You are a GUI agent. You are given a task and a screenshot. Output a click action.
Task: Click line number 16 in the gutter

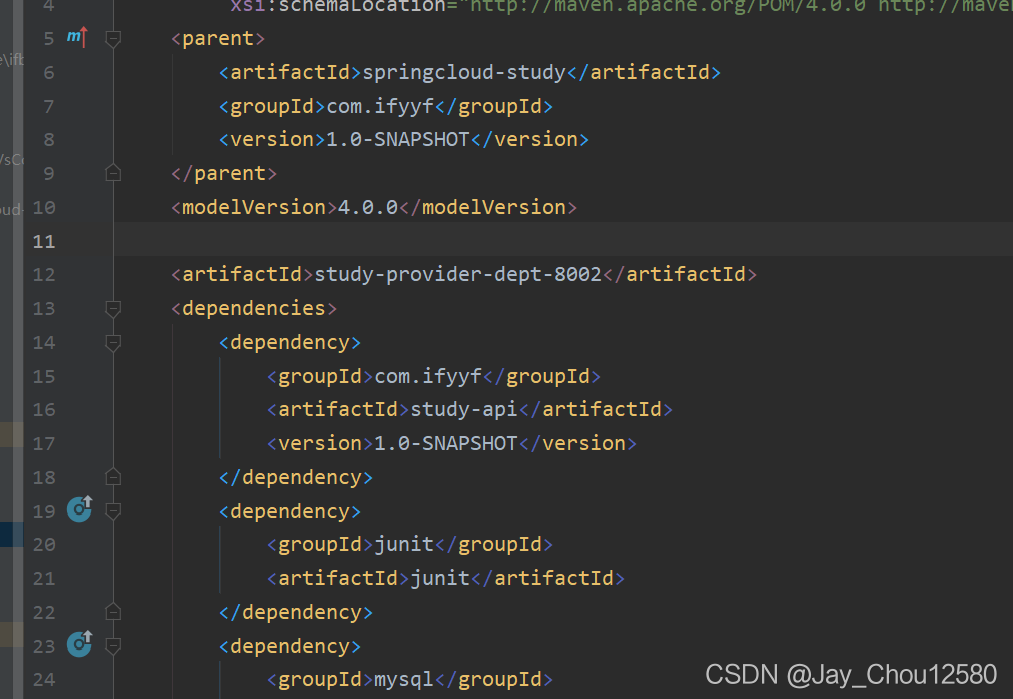pyautogui.click(x=44, y=410)
